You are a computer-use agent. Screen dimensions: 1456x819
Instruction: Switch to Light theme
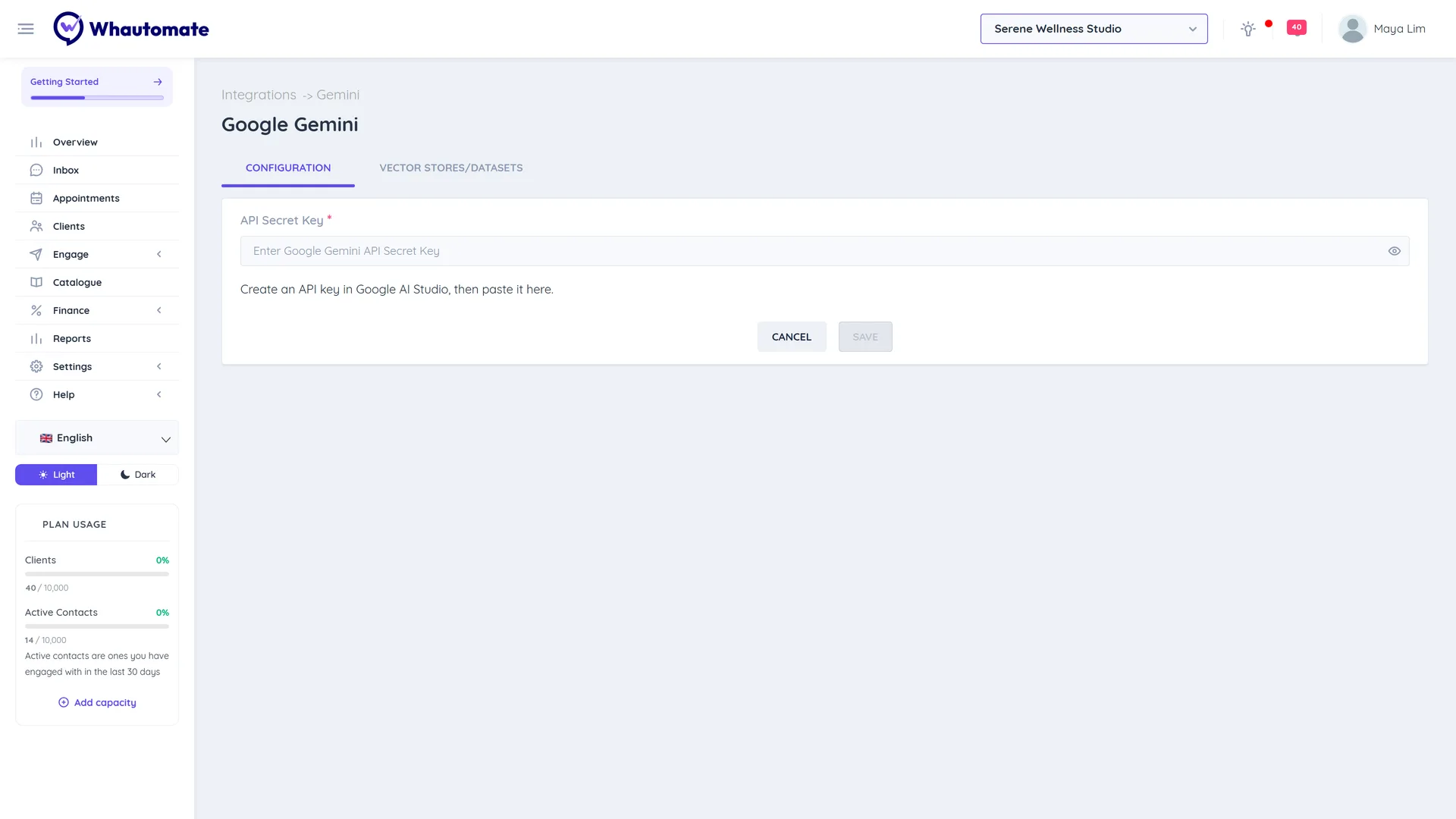point(56,475)
